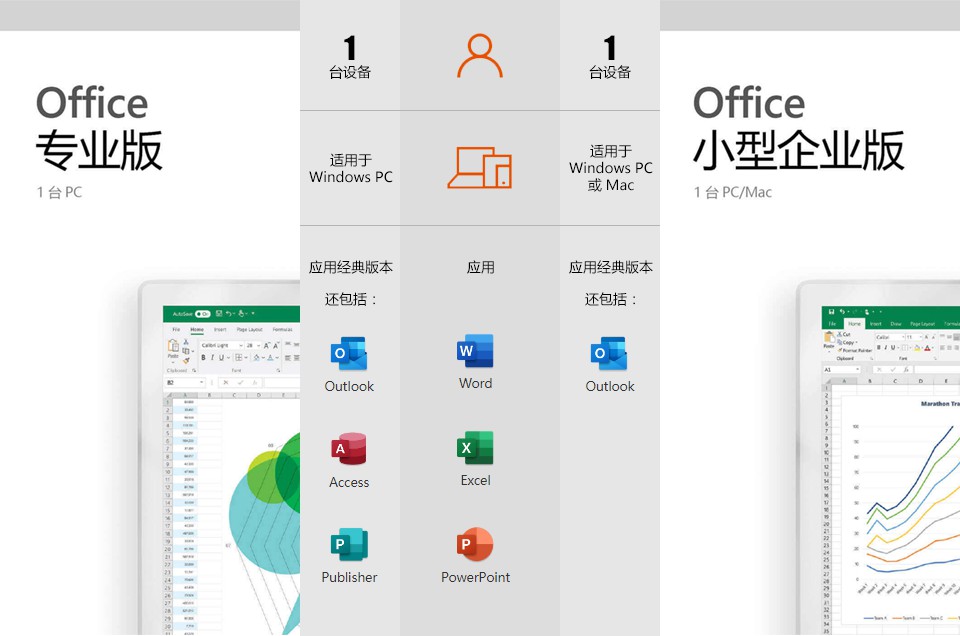Select the "PowerPoint" label text
This screenshot has height=636, width=960.
pos(476,577)
